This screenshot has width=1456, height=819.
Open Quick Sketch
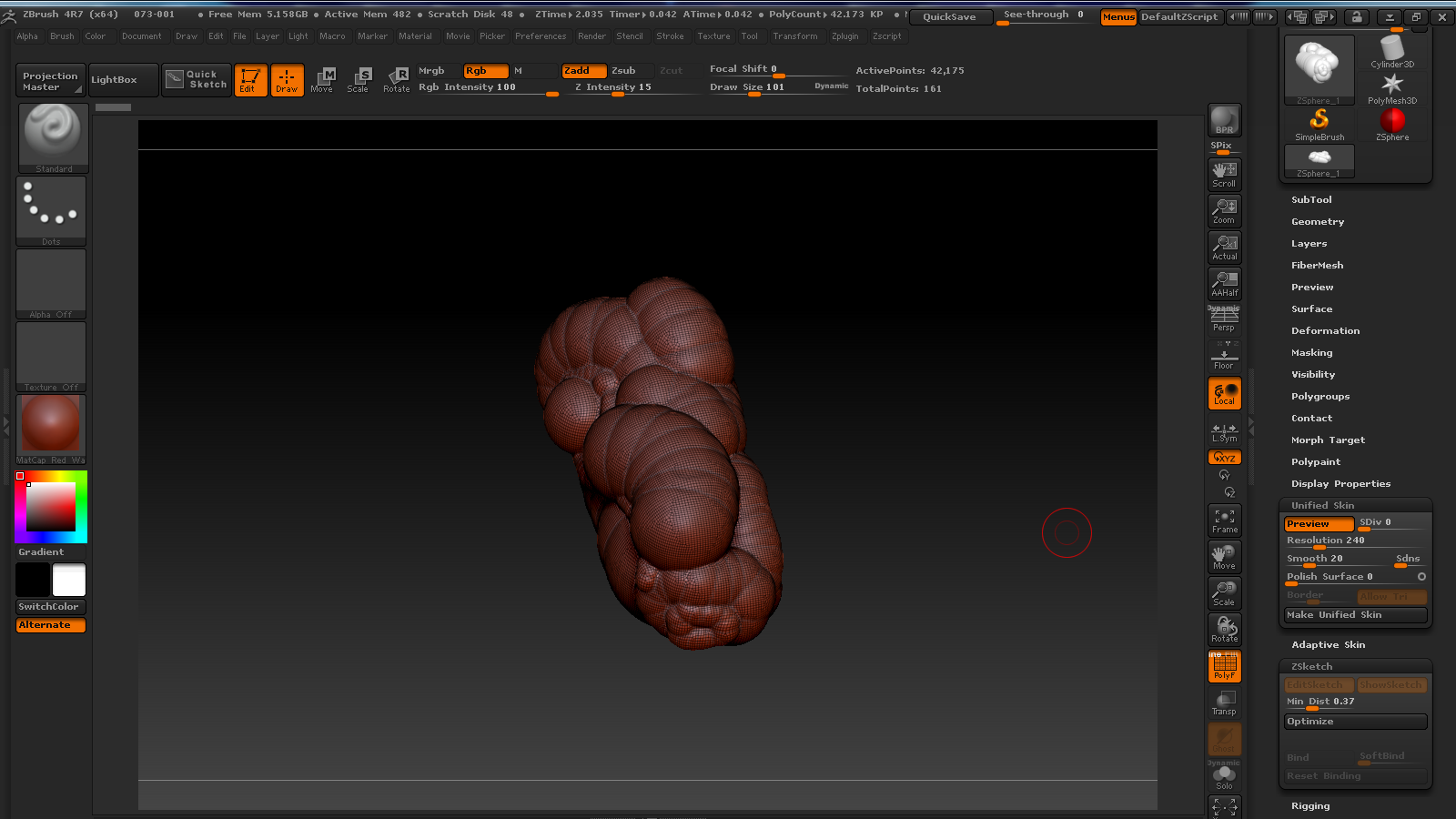197,80
